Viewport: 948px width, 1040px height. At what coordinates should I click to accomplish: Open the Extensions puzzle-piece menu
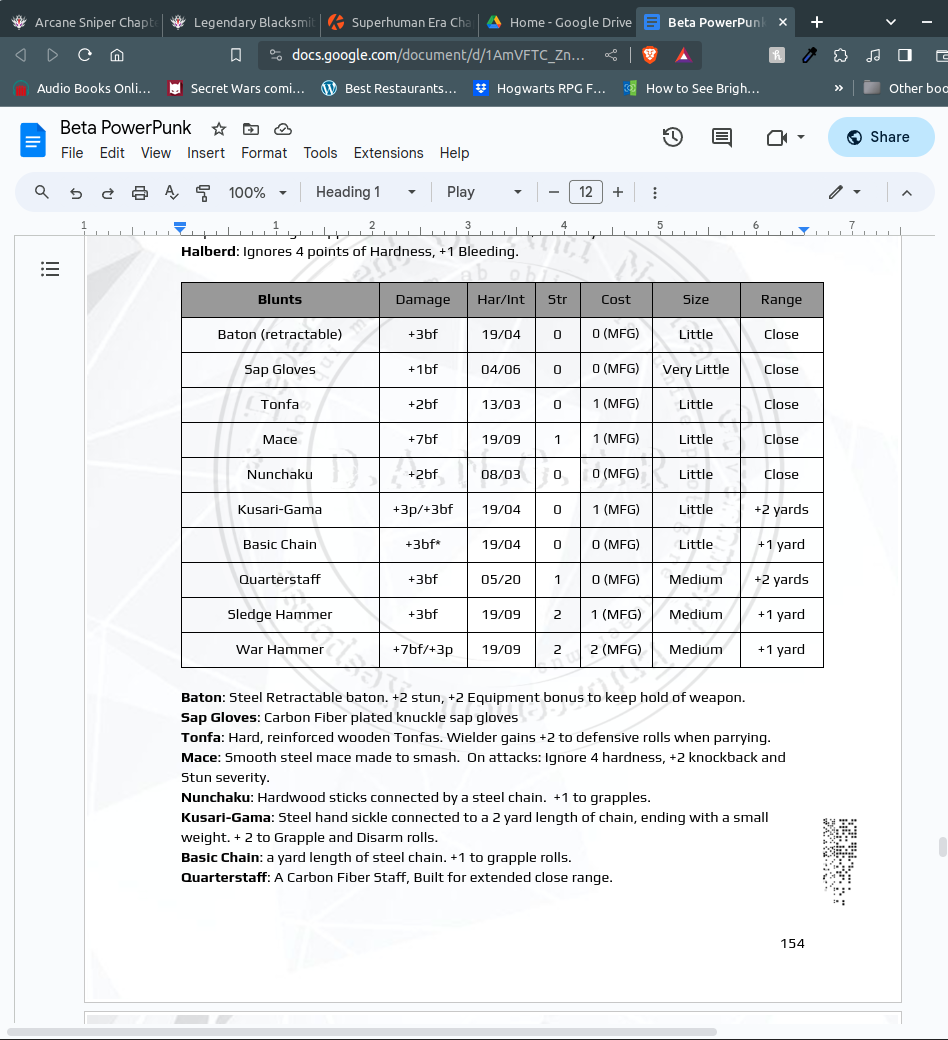pos(841,55)
